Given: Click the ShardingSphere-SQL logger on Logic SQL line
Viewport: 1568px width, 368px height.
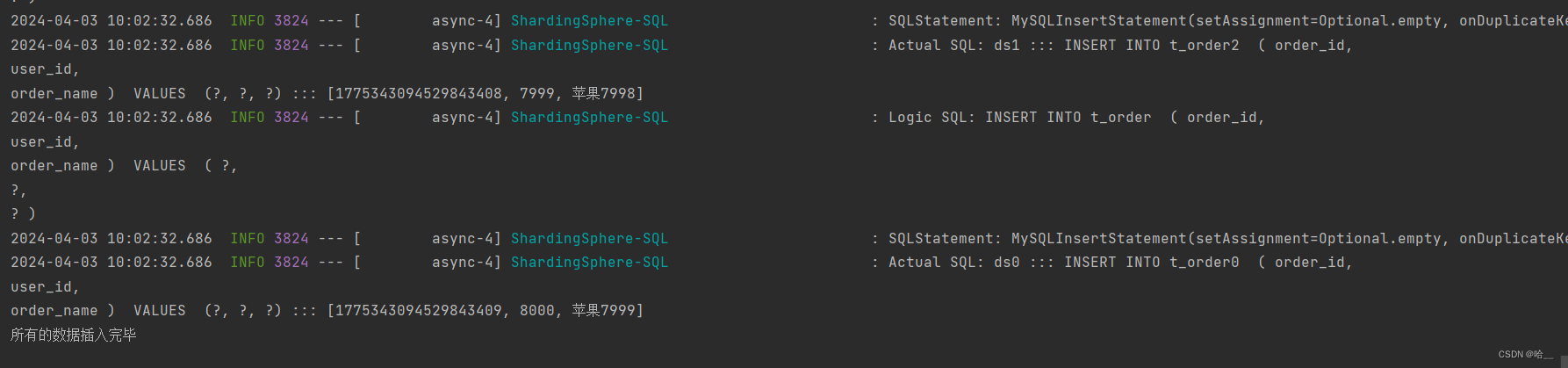Looking at the screenshot, I should coord(589,117).
